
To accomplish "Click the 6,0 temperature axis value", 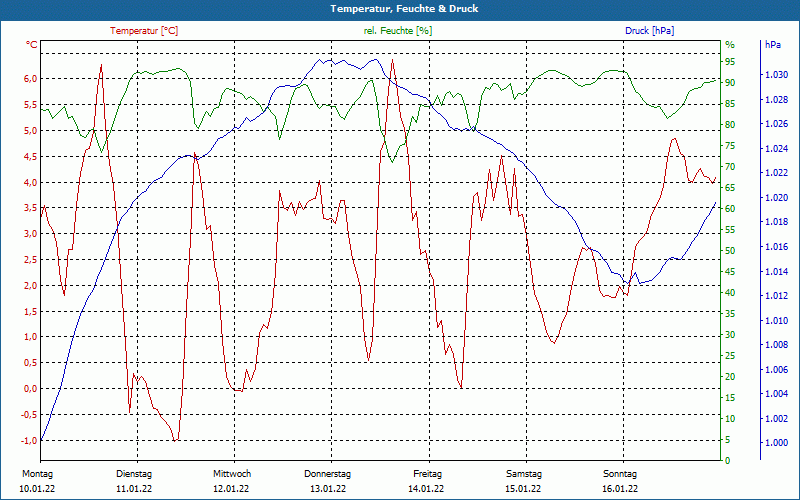I will coord(31,79).
